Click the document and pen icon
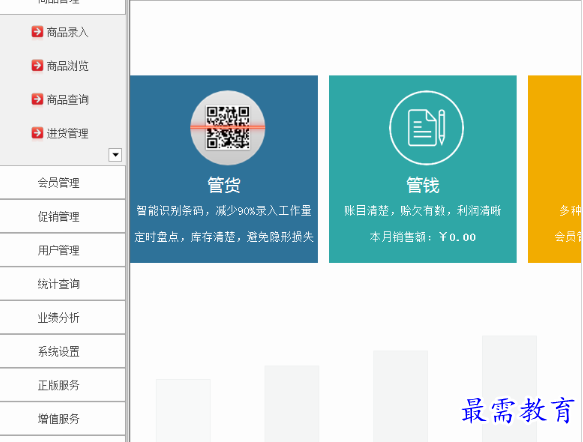 pyautogui.click(x=426, y=128)
